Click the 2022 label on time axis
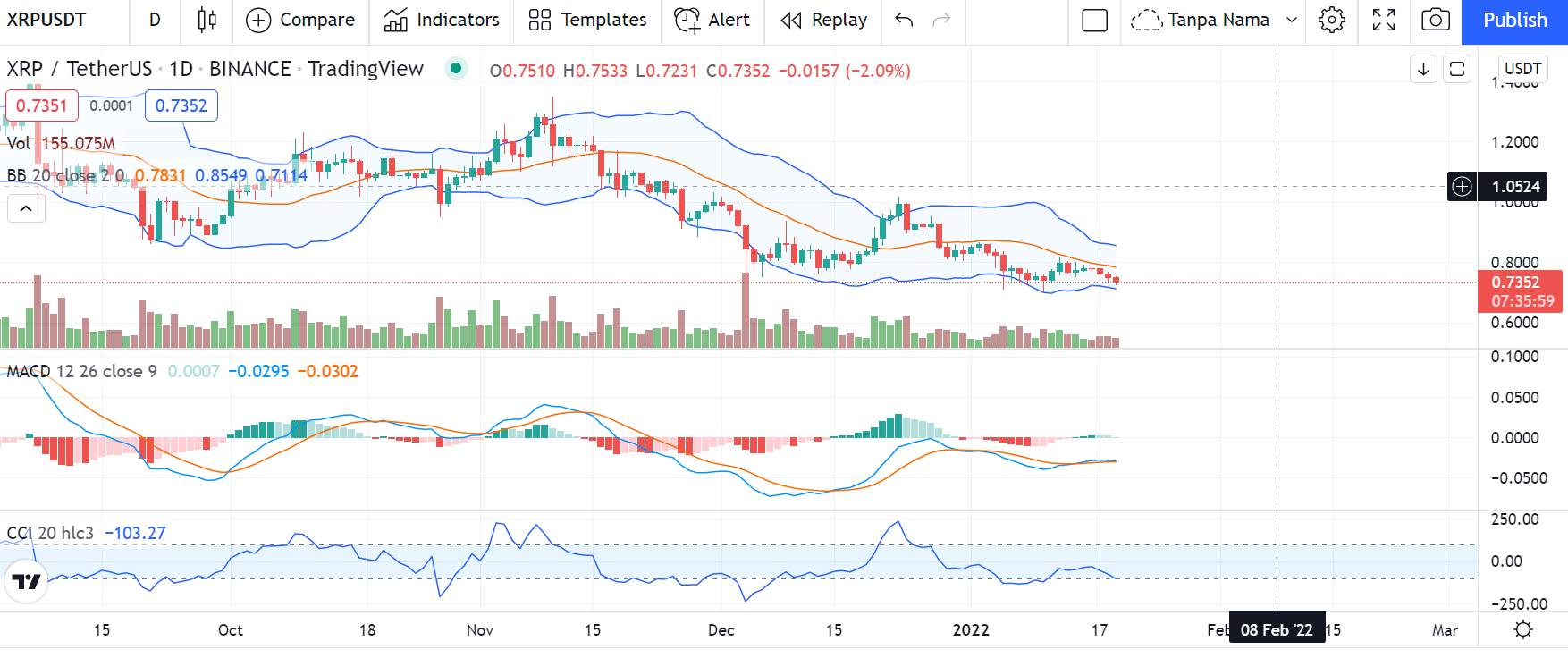The image size is (1568, 658). click(971, 629)
